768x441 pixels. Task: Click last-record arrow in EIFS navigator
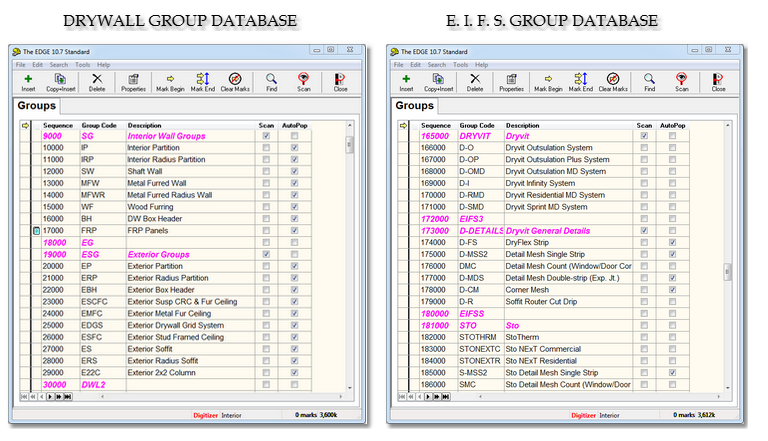(x=446, y=396)
